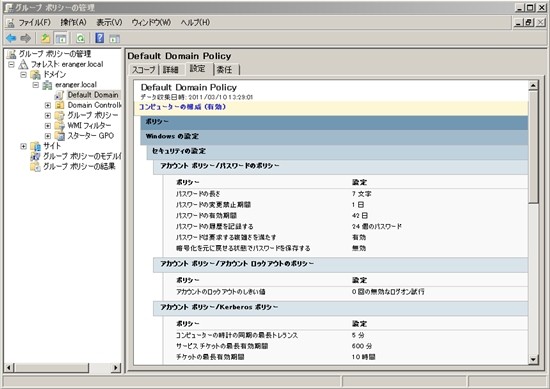Click the 10 時間 setting value
The height and width of the screenshot is (389, 550).
pyautogui.click(x=363, y=357)
